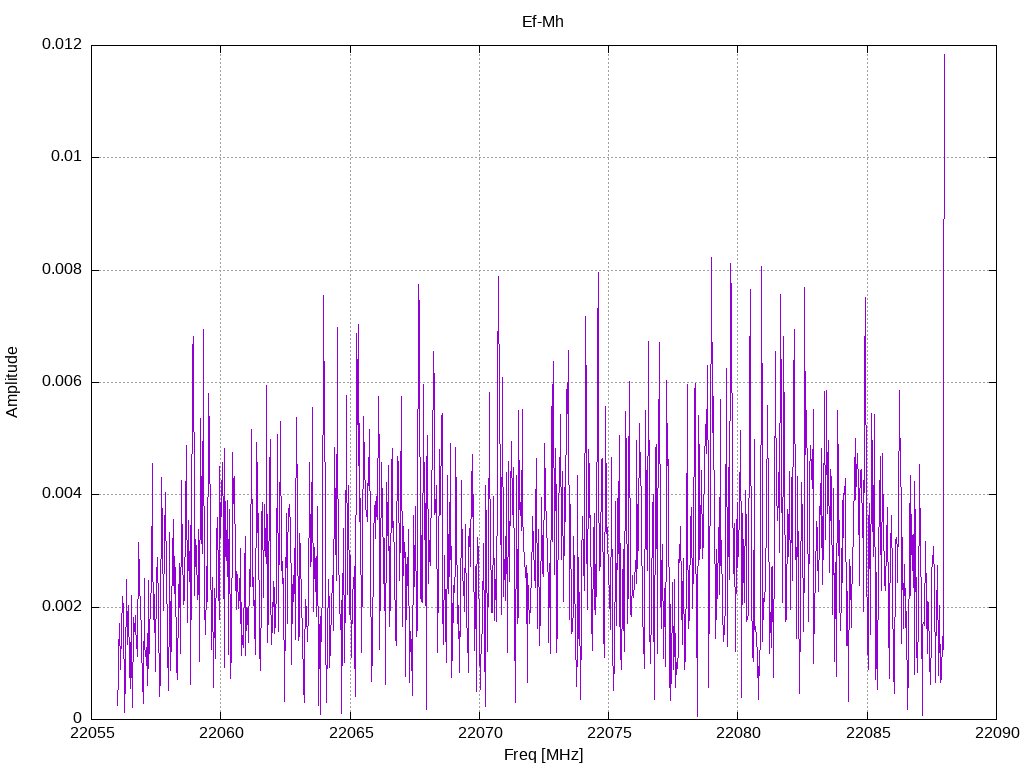Click the plot title Ef-Mh
This screenshot has height=768, width=1024.
[x=543, y=22]
